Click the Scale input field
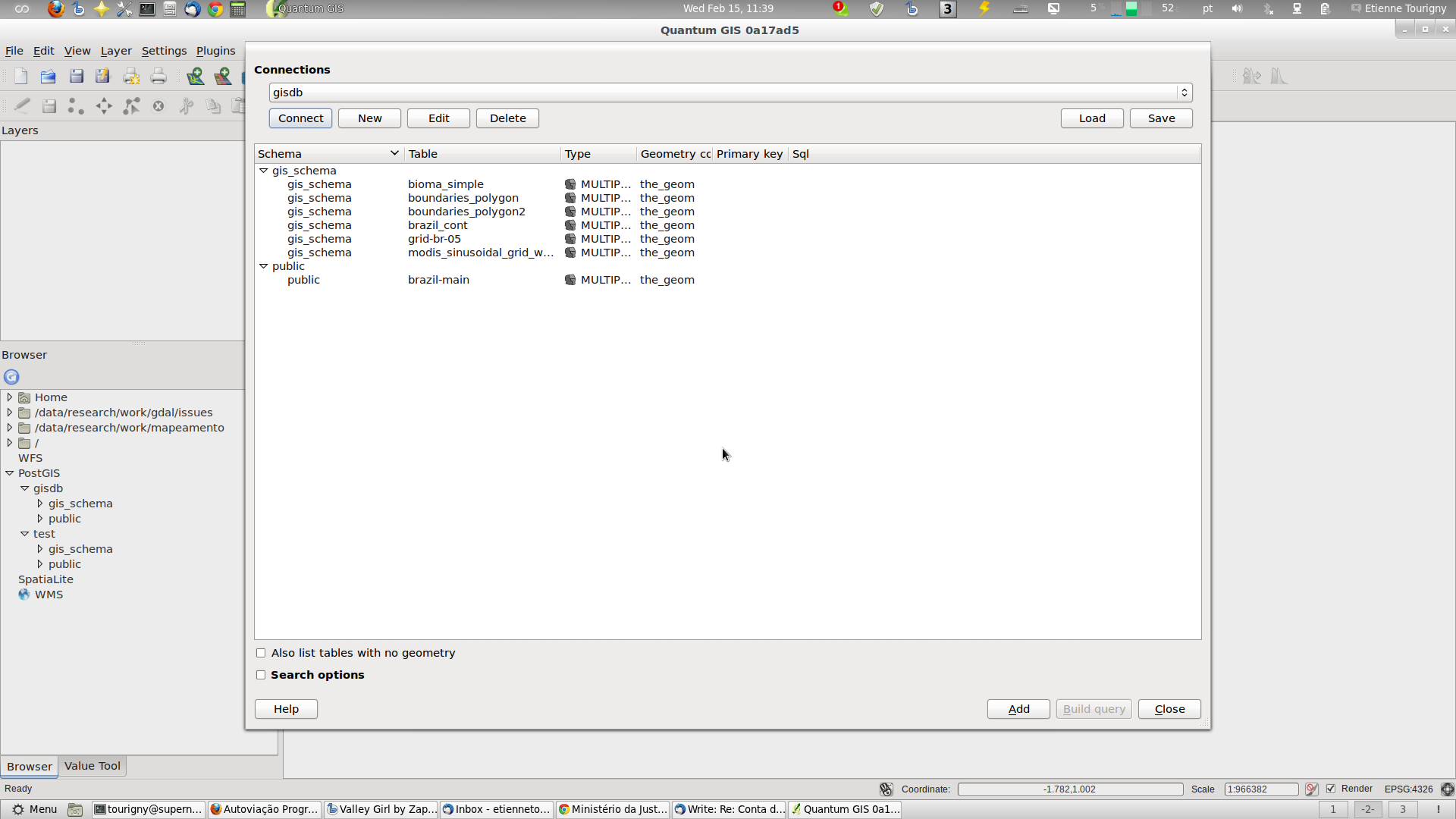 (1260, 789)
